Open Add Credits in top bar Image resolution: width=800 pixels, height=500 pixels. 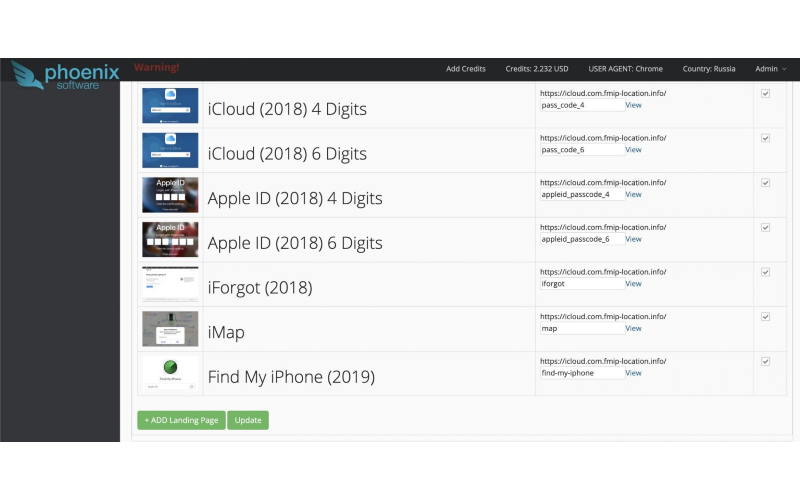coord(465,69)
